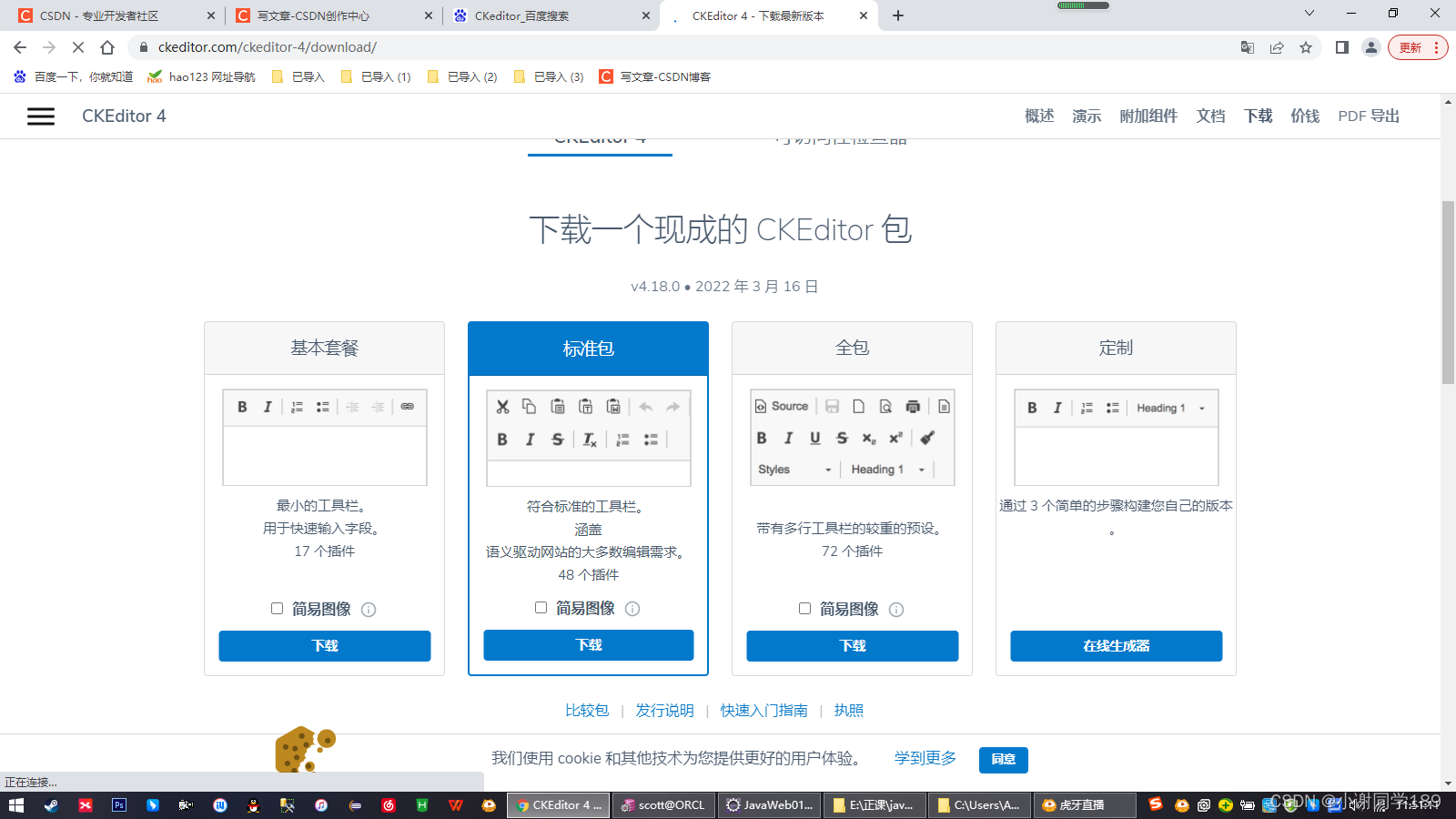Select the Bold icon in the 定制 preview
Screen dimensions: 1456x819
click(1031, 408)
